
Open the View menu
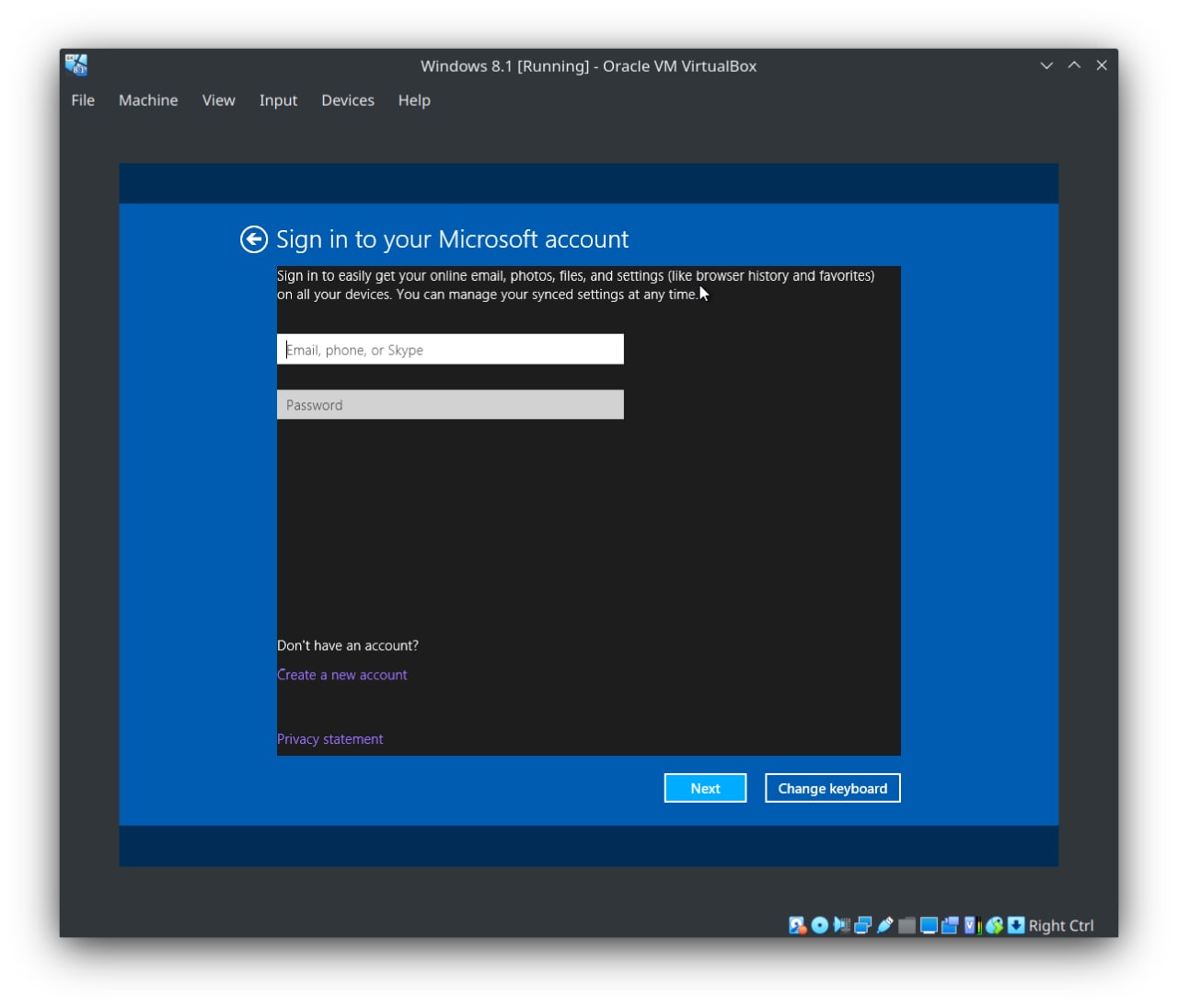click(x=219, y=100)
